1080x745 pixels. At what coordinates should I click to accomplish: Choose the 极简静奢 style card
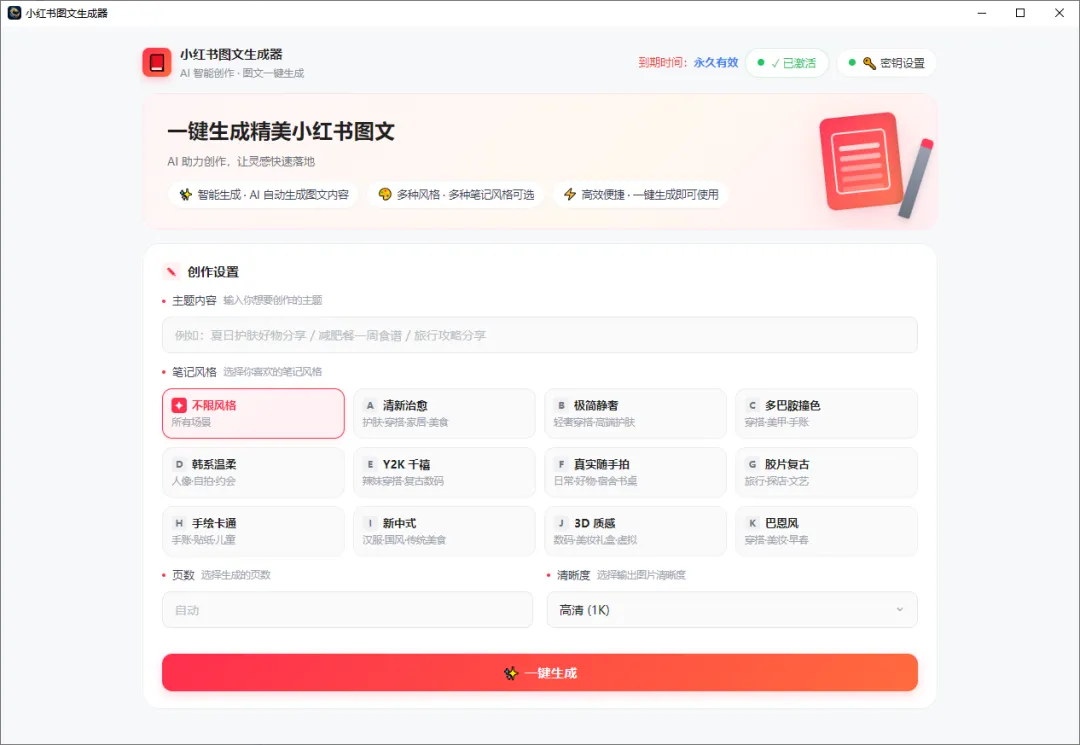(635, 413)
